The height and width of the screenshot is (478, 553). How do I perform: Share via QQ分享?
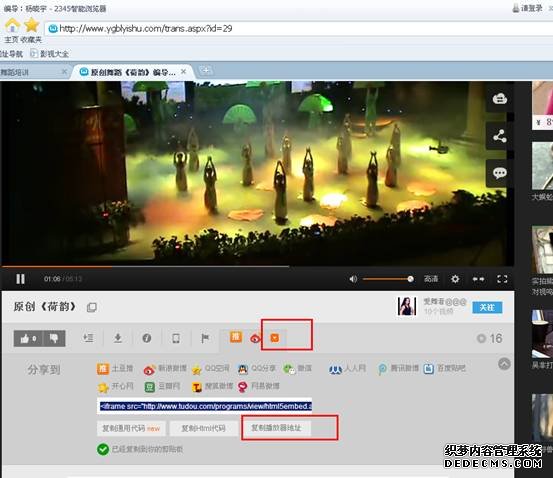point(256,369)
